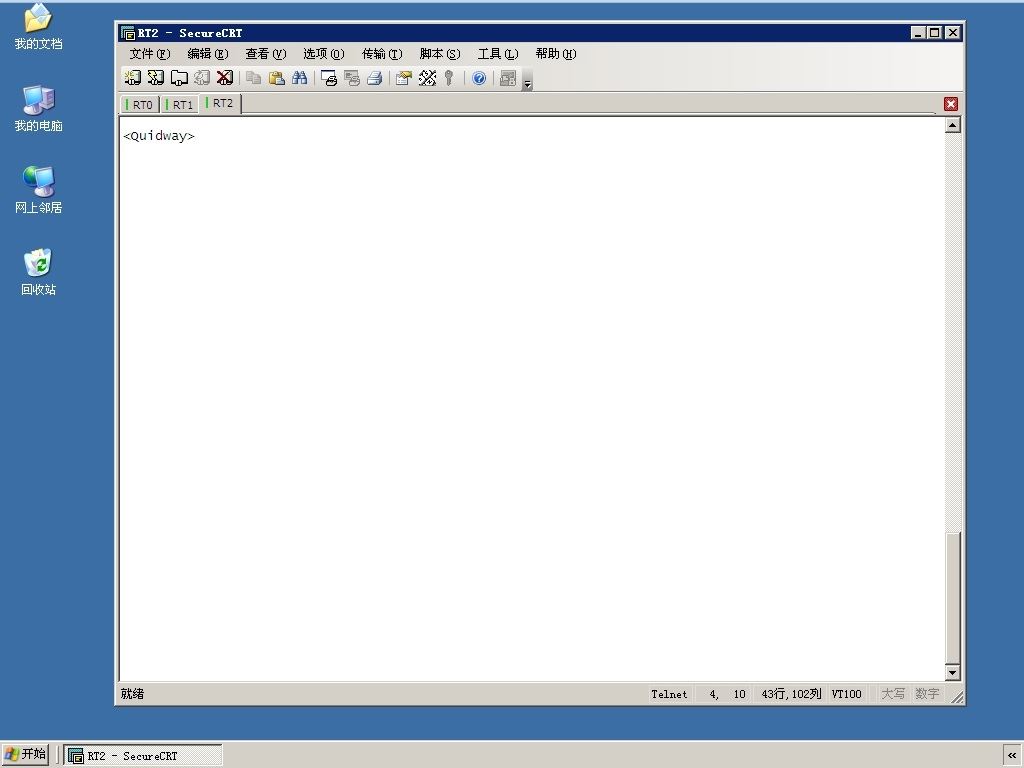Screen dimensions: 1024x768
Task: Expand system tray chevron
Action: coord(1012,756)
